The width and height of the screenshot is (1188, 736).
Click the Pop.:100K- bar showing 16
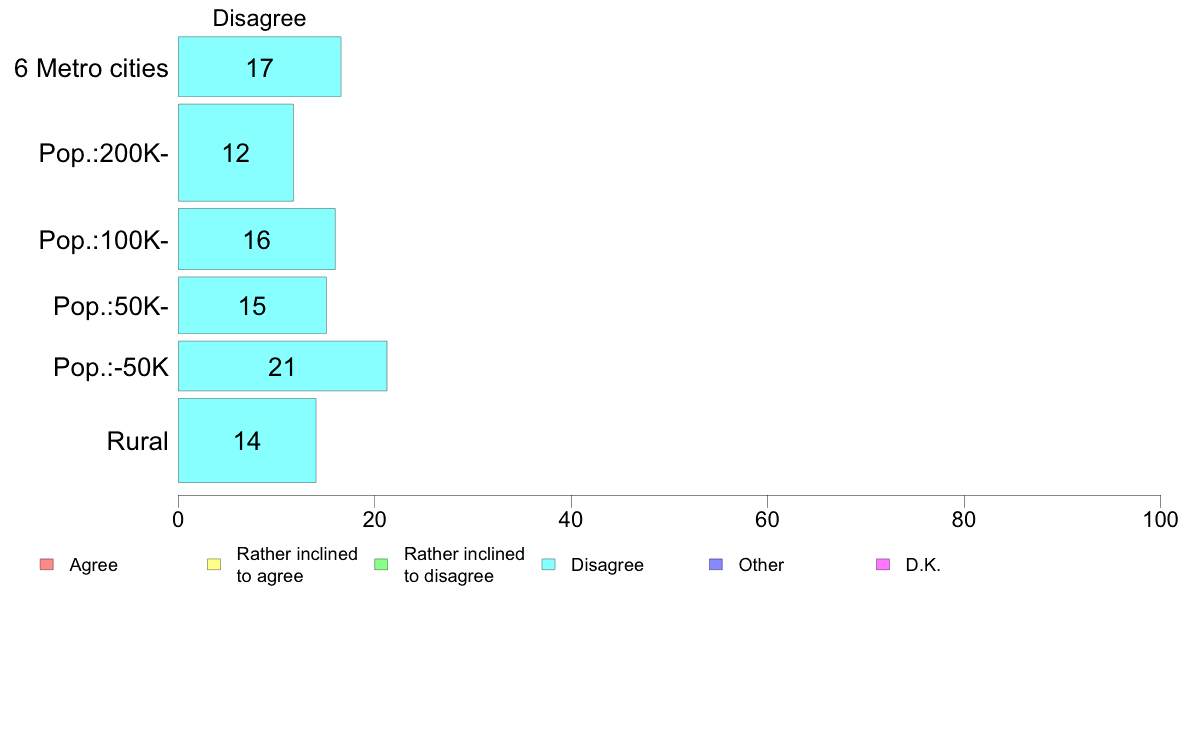click(x=256, y=239)
